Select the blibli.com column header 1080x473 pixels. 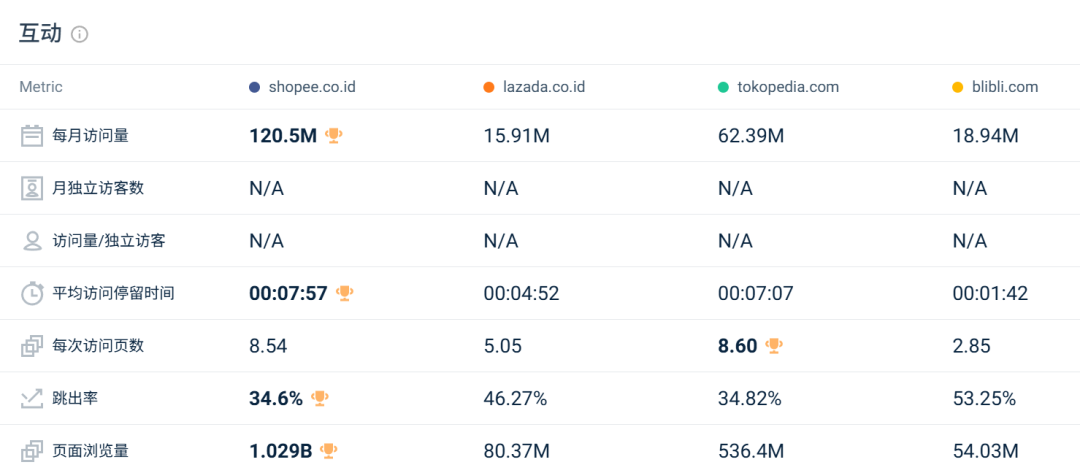click(x=1005, y=87)
